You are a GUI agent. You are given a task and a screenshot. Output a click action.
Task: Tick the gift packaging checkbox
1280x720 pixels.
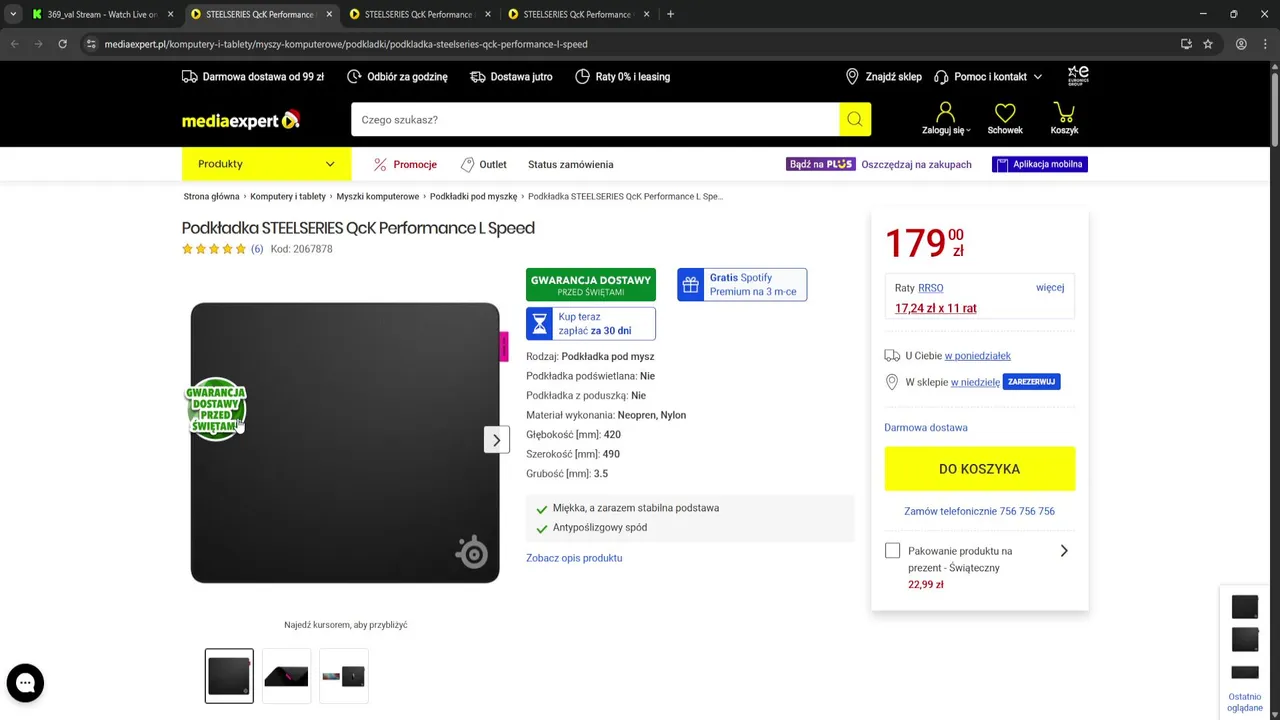click(x=893, y=551)
